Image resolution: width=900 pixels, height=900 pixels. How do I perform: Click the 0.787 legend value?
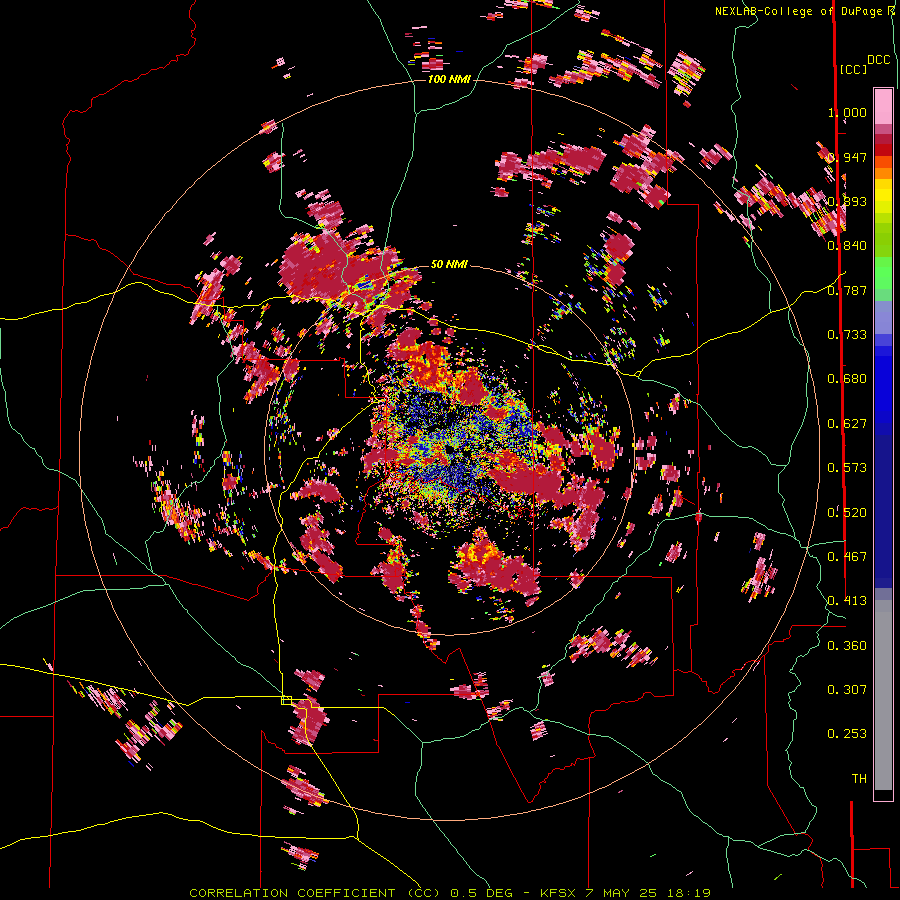coord(847,290)
